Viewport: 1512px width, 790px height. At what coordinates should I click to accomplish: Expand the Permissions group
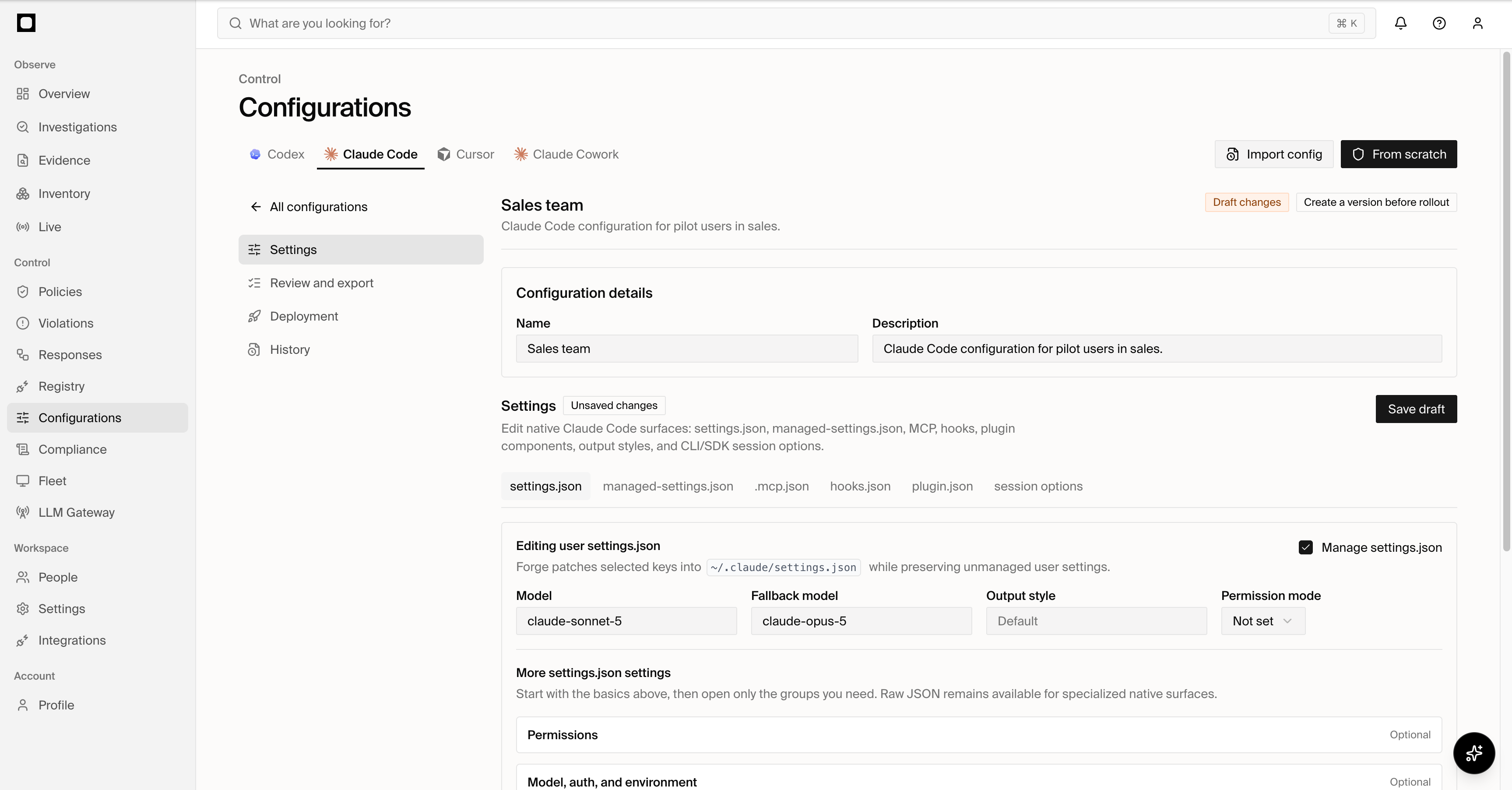click(978, 735)
